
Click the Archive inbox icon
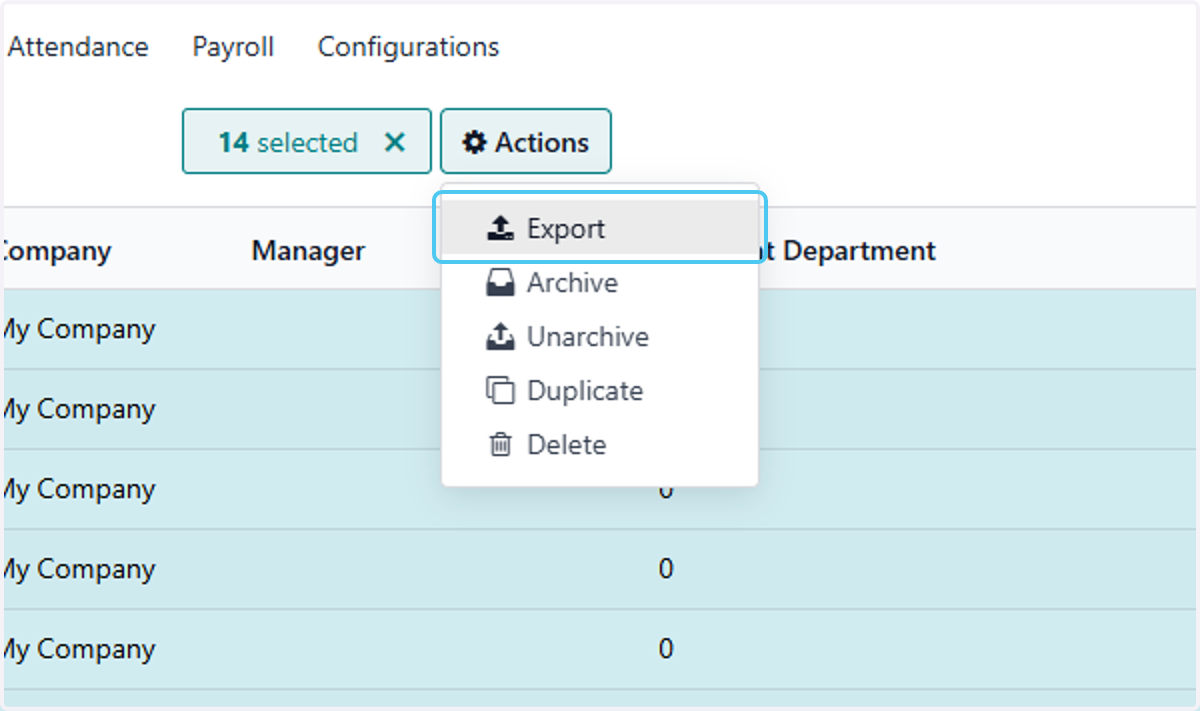point(500,283)
